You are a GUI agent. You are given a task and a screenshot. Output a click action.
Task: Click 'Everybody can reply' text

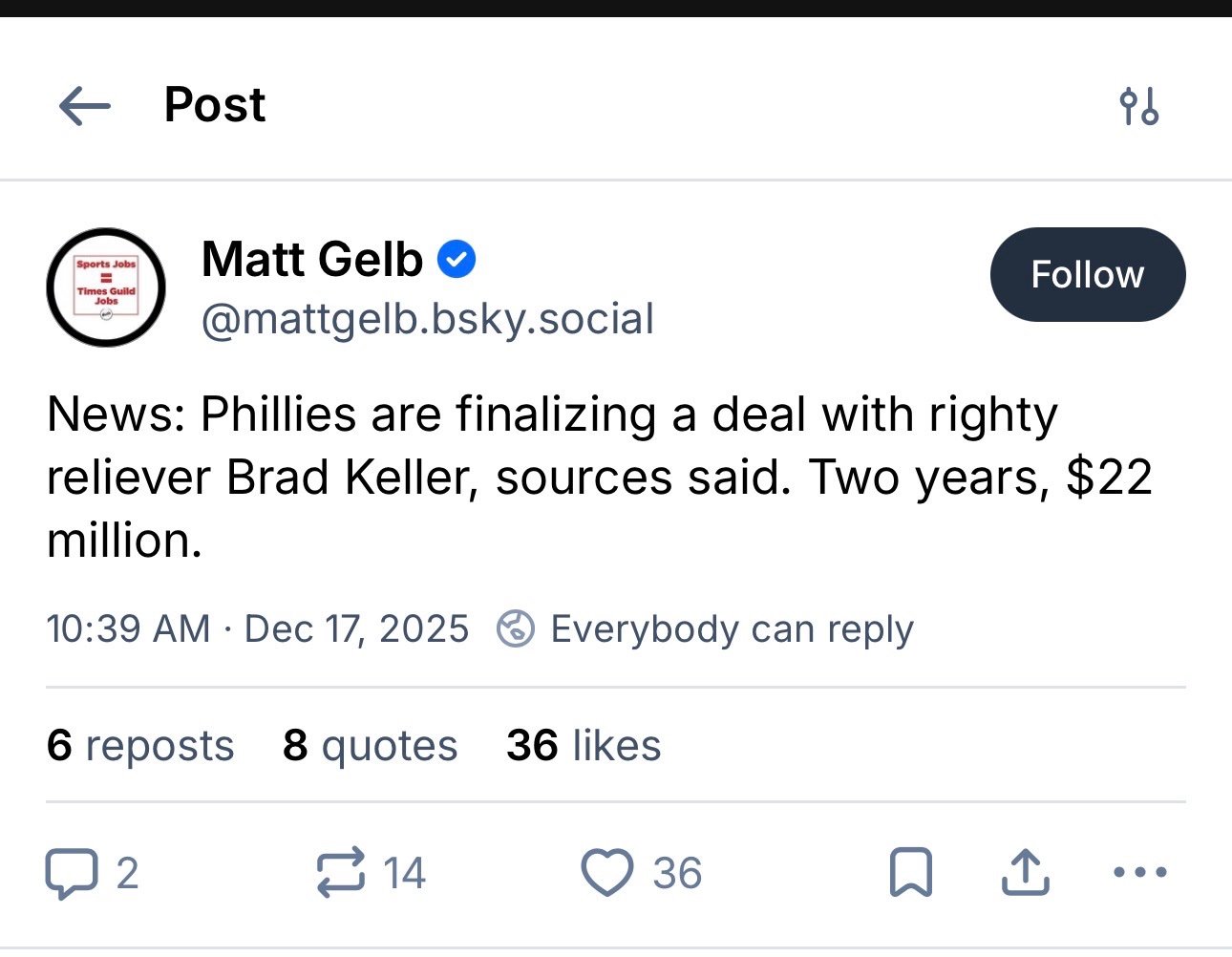coord(732,628)
